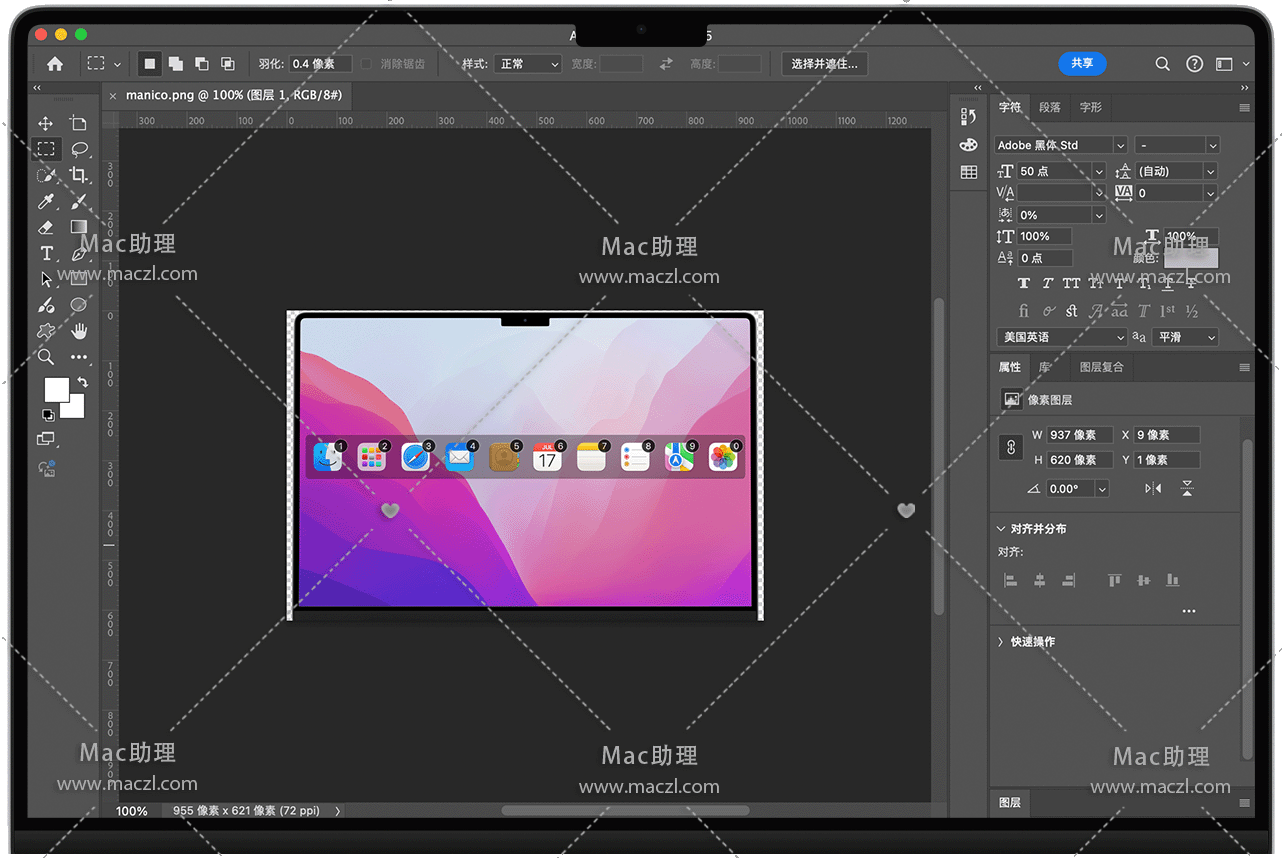The width and height of the screenshot is (1282, 858).
Task: Open the 样式 style dropdown (正常)
Action: point(529,64)
